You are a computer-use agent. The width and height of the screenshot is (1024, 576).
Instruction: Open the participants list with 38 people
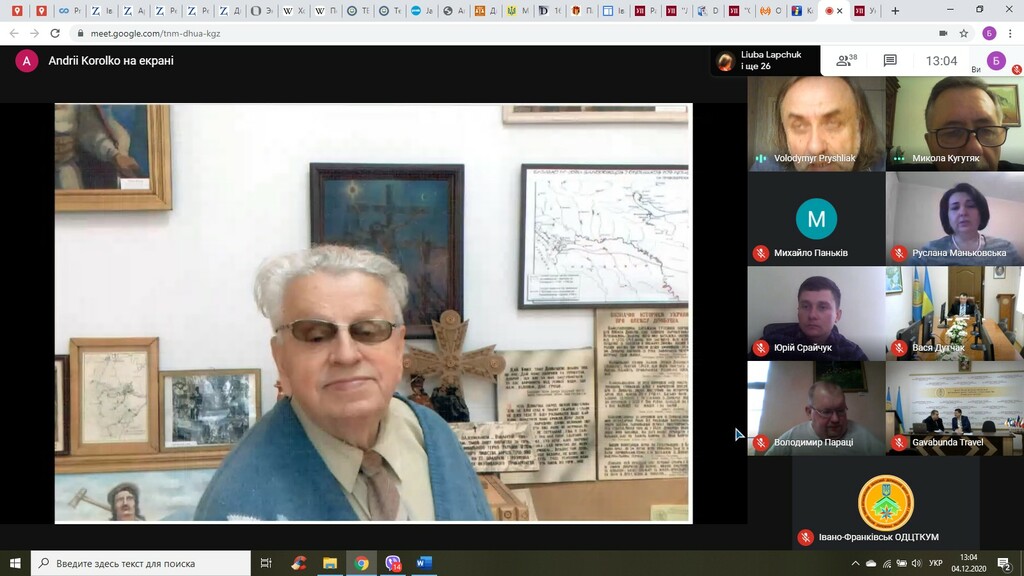[847, 61]
